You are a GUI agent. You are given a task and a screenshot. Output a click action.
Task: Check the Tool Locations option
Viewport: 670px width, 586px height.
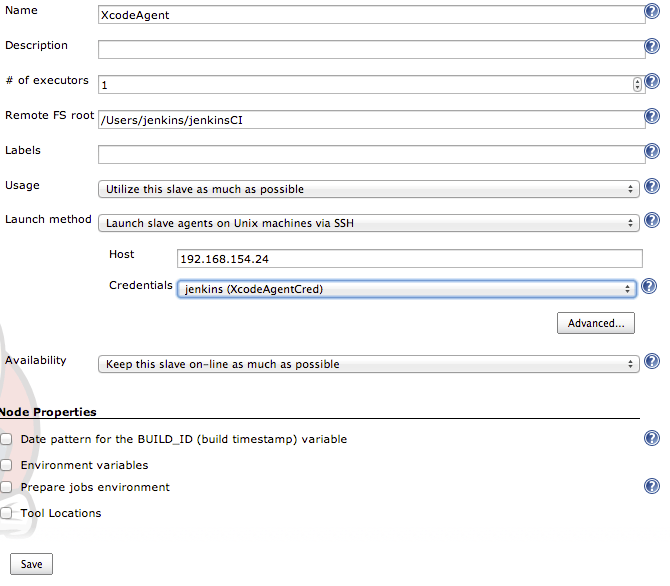(x=7, y=513)
